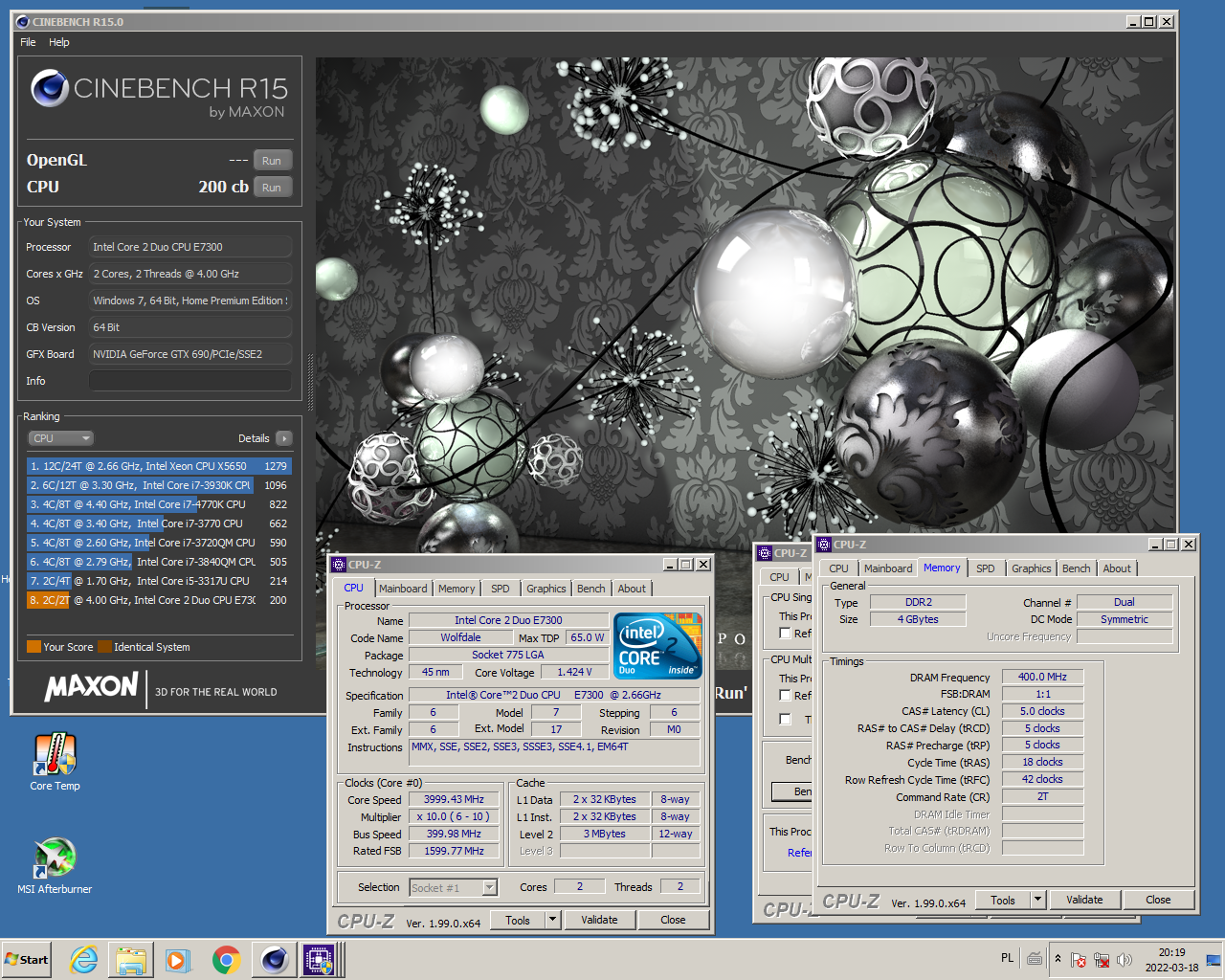Open the Core Temp desktop shortcut
The height and width of the screenshot is (980, 1225).
click(55, 763)
